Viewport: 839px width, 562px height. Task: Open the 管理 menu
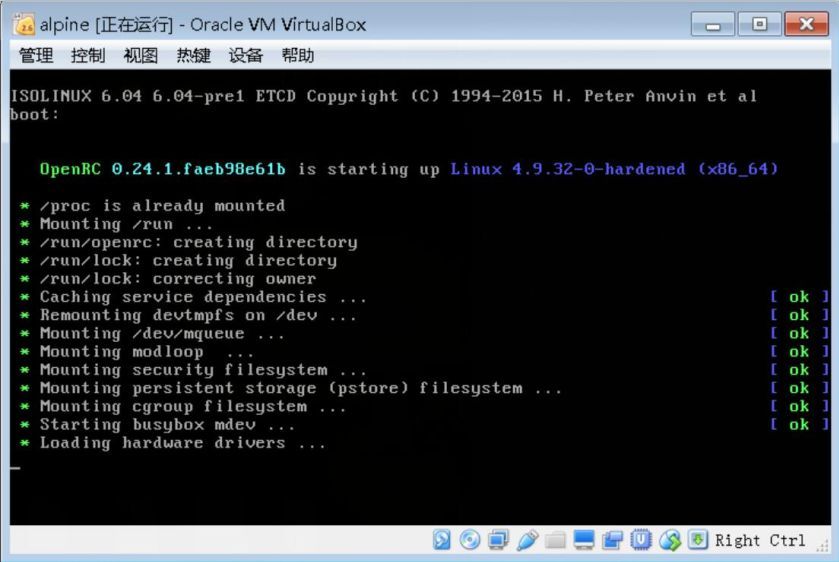[x=36, y=56]
